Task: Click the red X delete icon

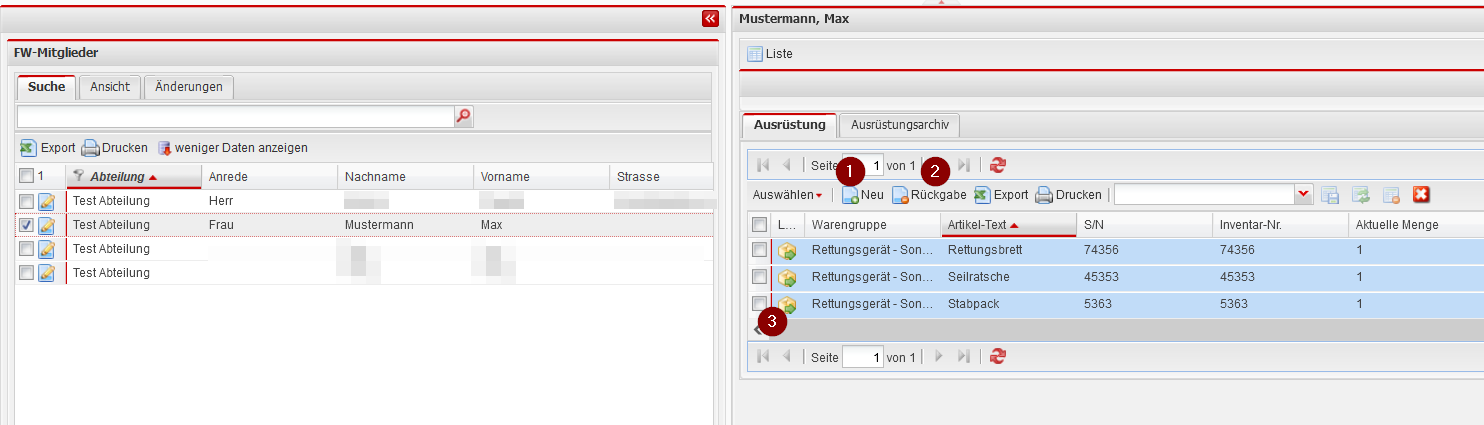Action: point(1421,195)
